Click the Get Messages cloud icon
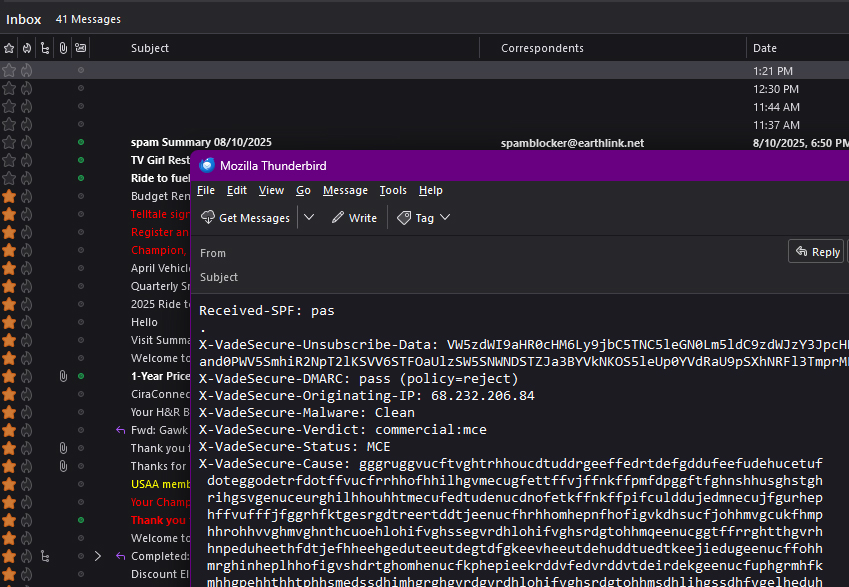849x587 pixels. (208, 218)
